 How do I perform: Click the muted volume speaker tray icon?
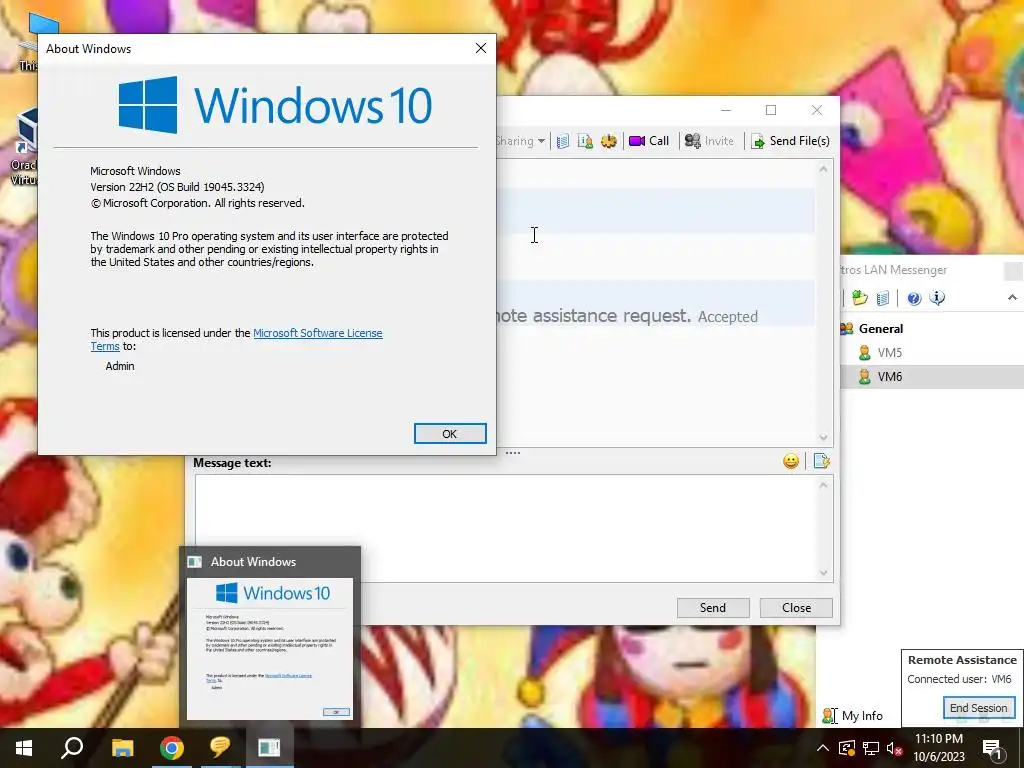(895, 748)
